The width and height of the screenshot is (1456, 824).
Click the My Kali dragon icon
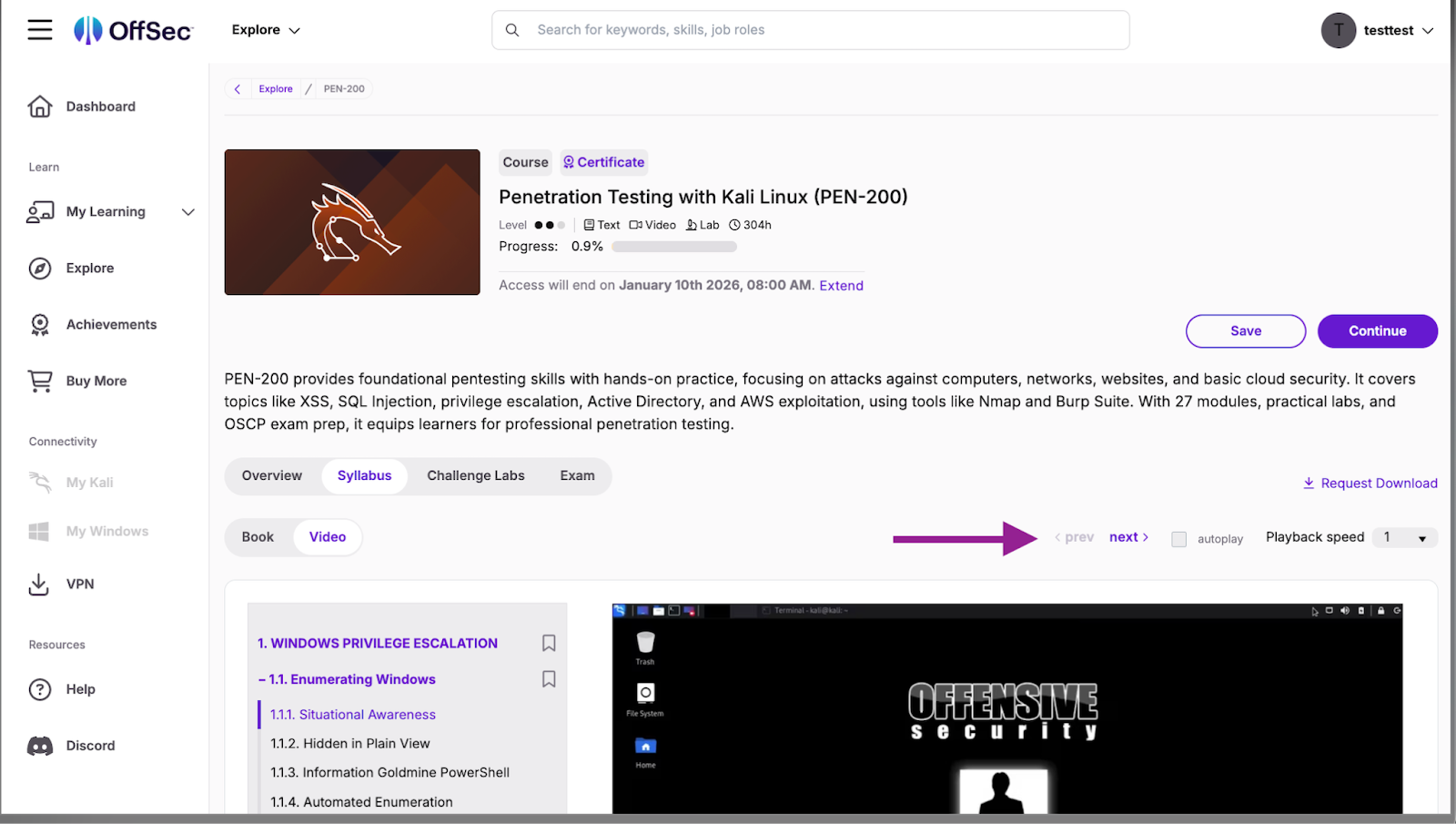pos(40,482)
